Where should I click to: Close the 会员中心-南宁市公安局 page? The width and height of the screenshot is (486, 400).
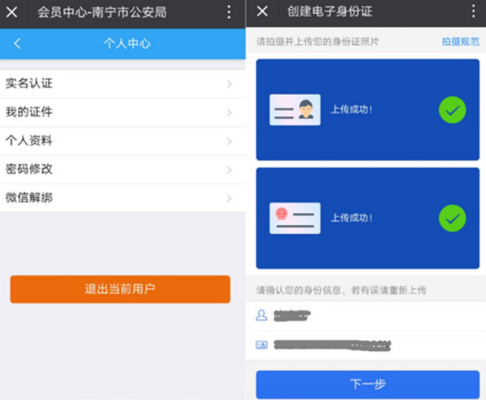pyautogui.click(x=12, y=12)
